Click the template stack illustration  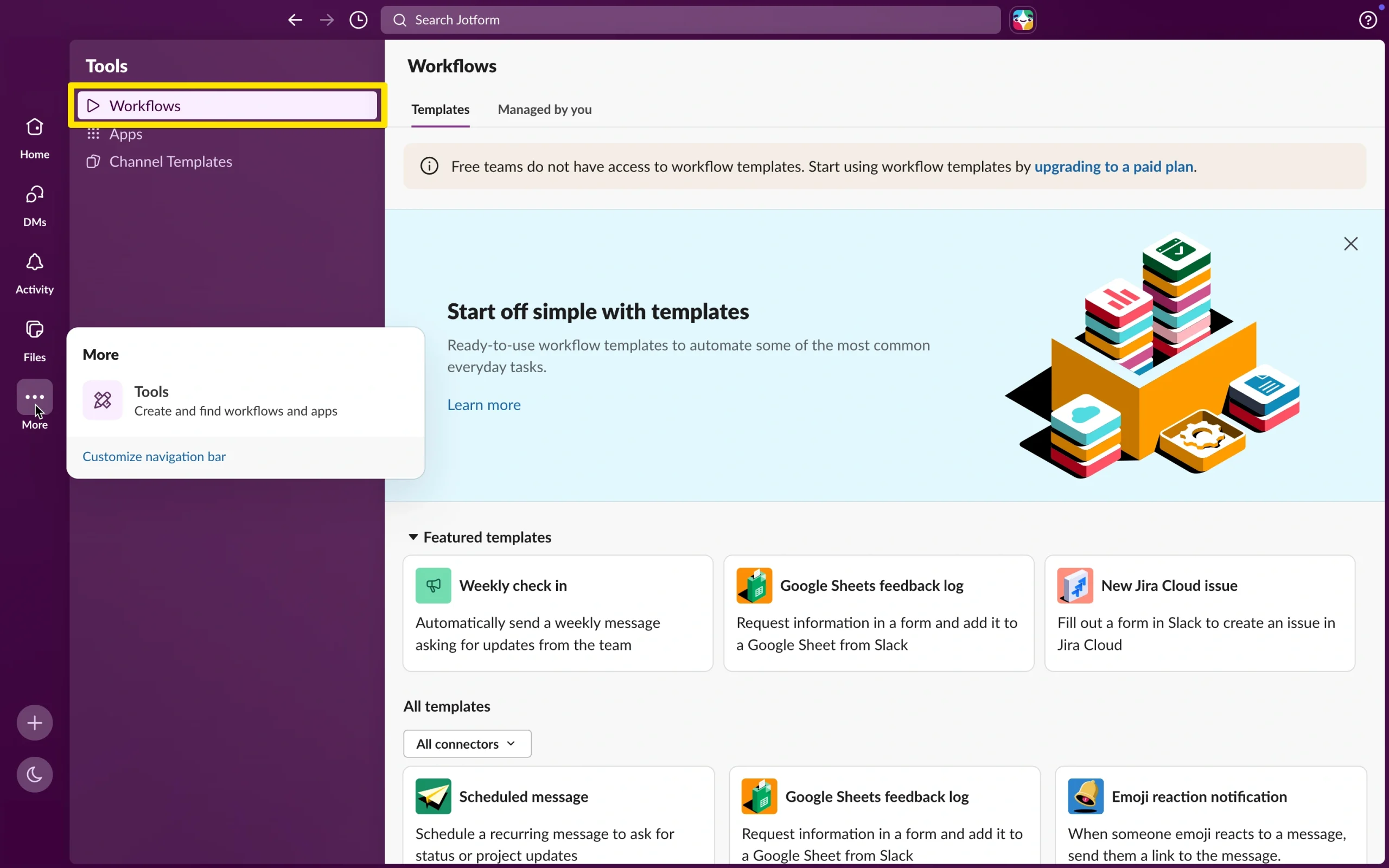coord(1152,355)
